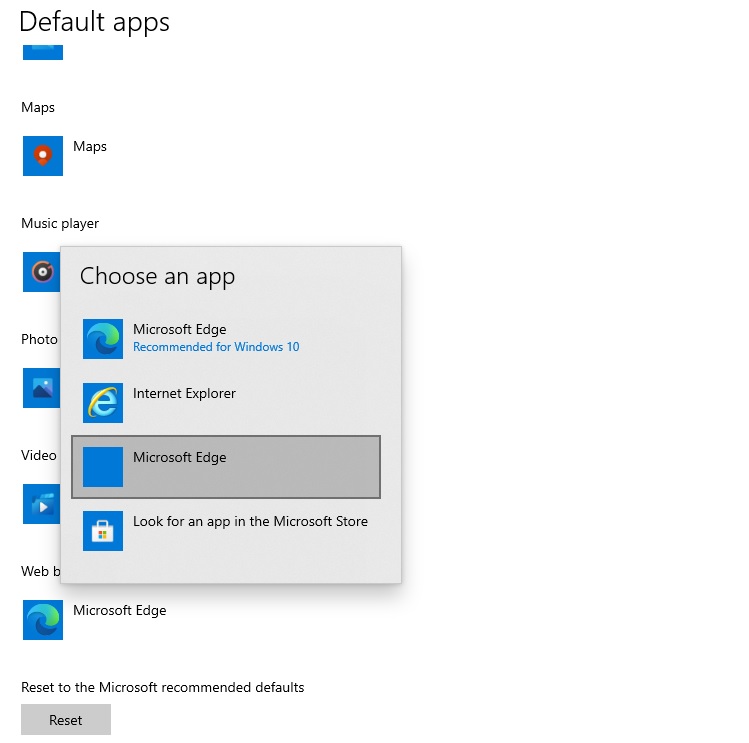Viewport: 749px width, 743px height.
Task: Click the blank blue Microsoft Edge icon
Action: [x=103, y=467]
